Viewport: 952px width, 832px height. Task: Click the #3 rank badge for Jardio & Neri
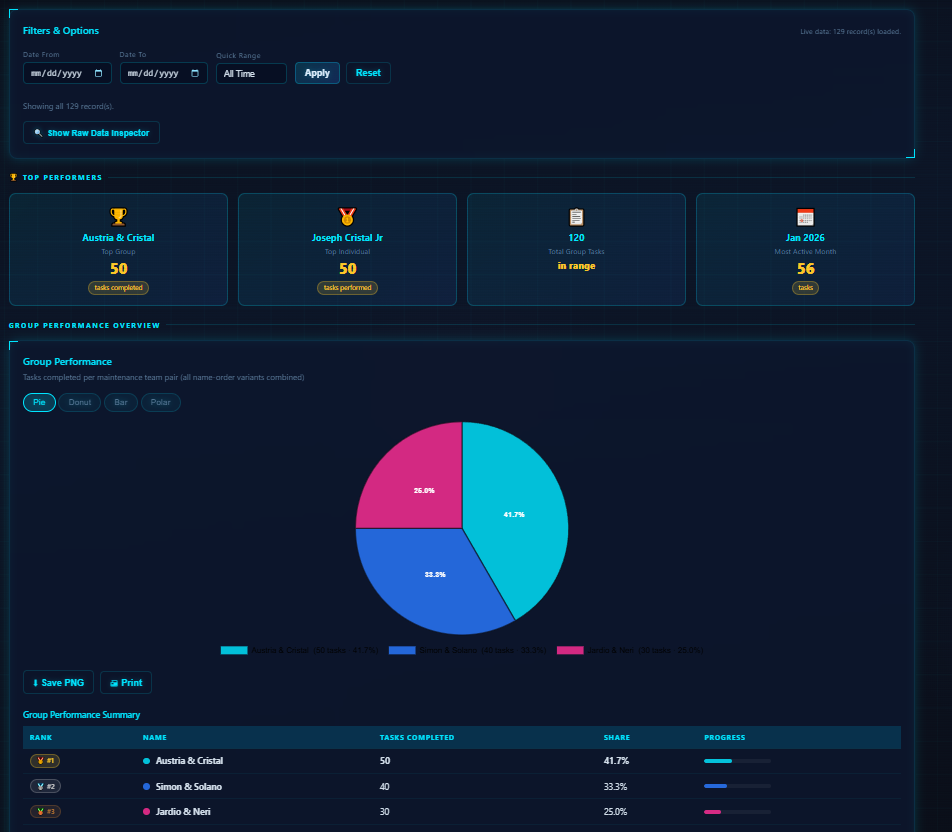(x=45, y=811)
